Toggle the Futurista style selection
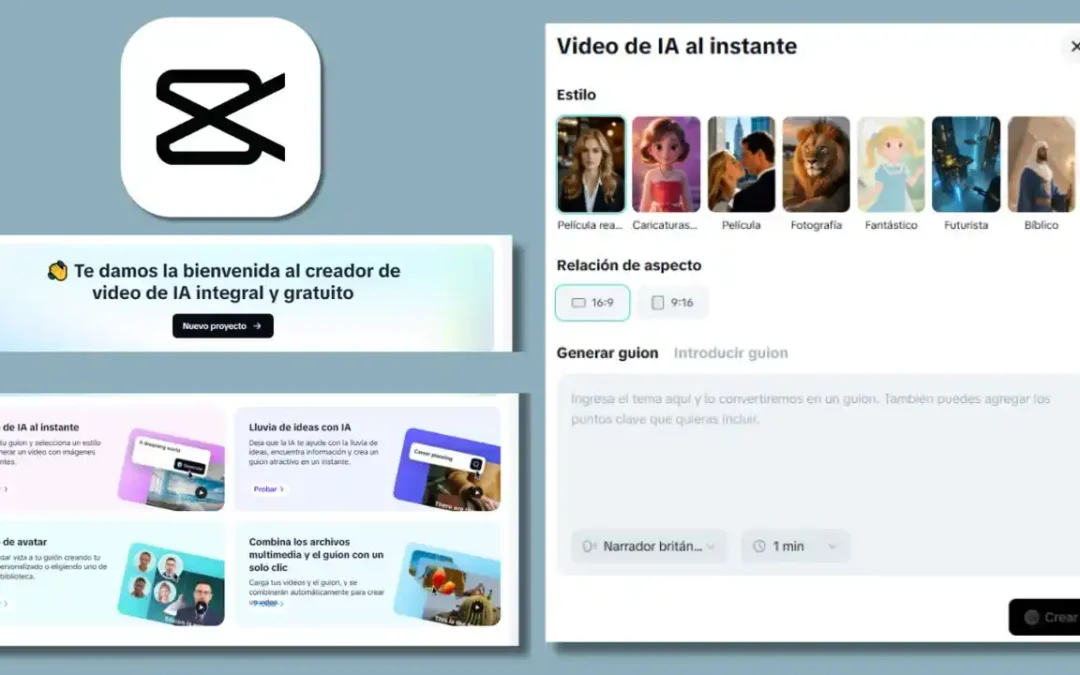Image resolution: width=1080 pixels, height=675 pixels. tap(966, 164)
